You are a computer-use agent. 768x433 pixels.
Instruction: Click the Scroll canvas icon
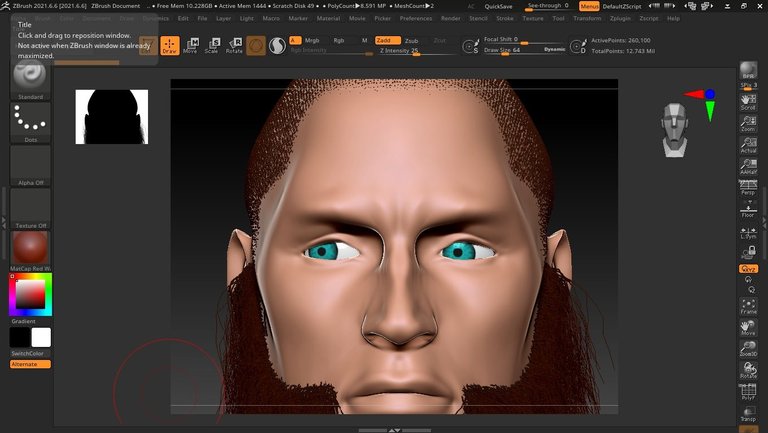point(748,101)
